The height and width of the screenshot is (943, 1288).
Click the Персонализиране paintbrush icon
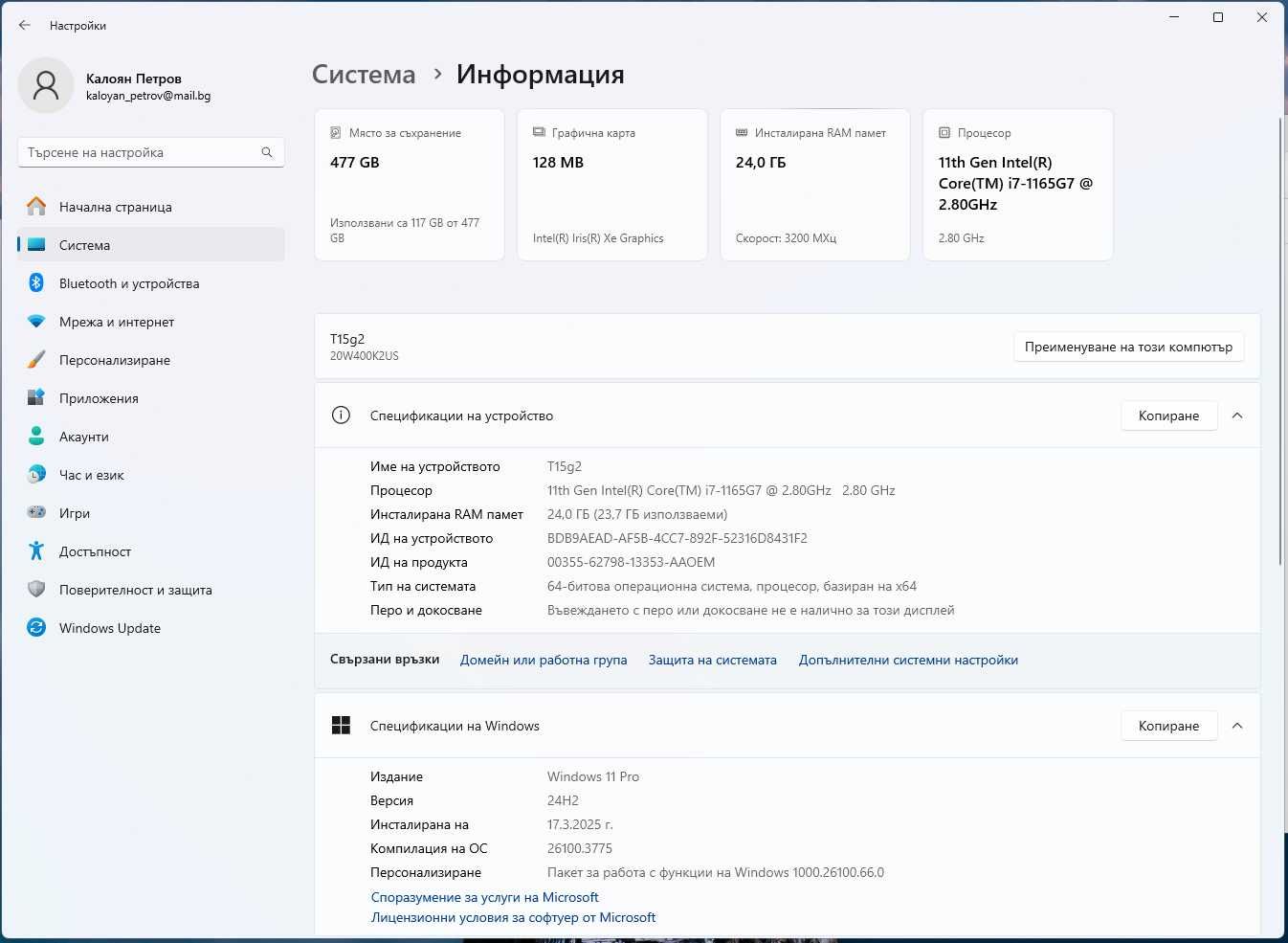[x=36, y=360]
